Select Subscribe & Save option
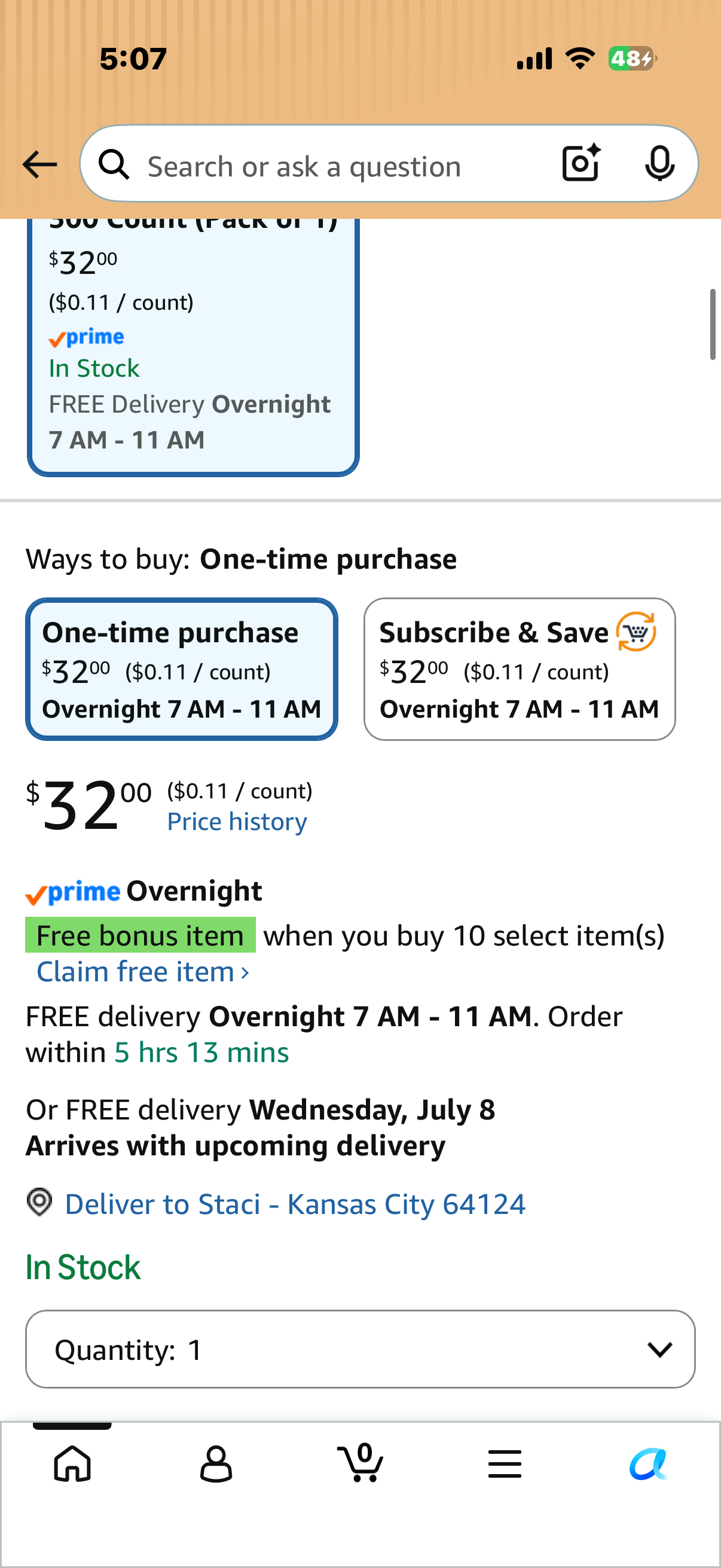This screenshot has height=1568, width=721. pos(520,669)
